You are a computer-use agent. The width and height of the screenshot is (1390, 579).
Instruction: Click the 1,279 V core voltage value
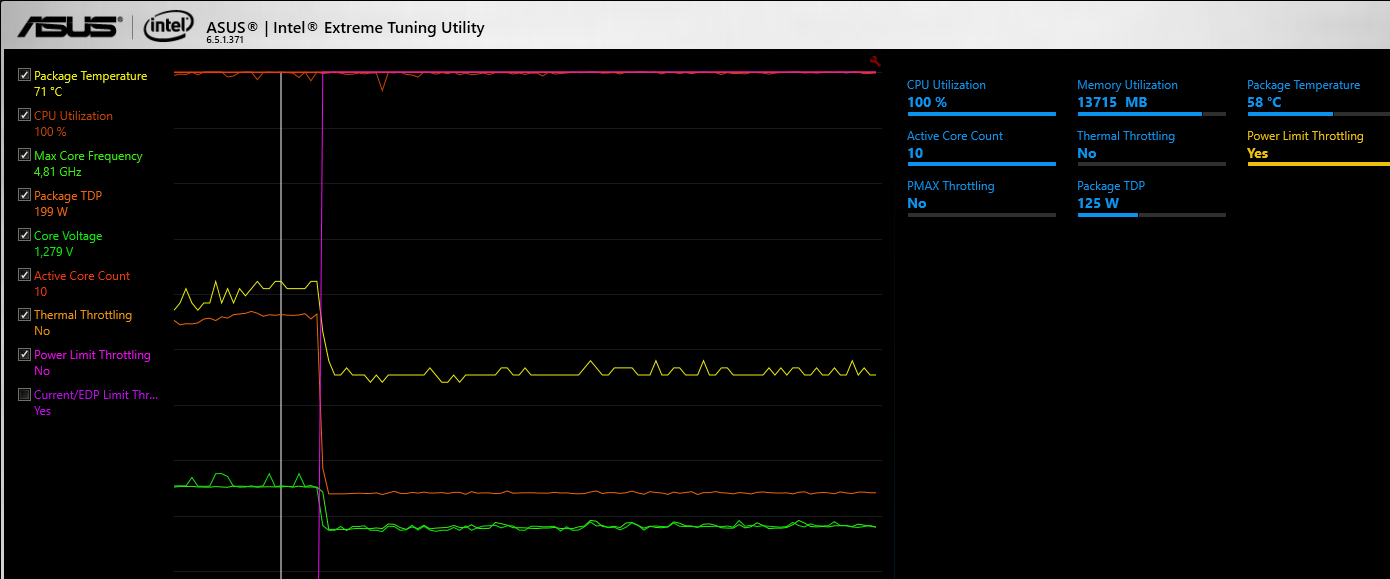click(x=54, y=252)
